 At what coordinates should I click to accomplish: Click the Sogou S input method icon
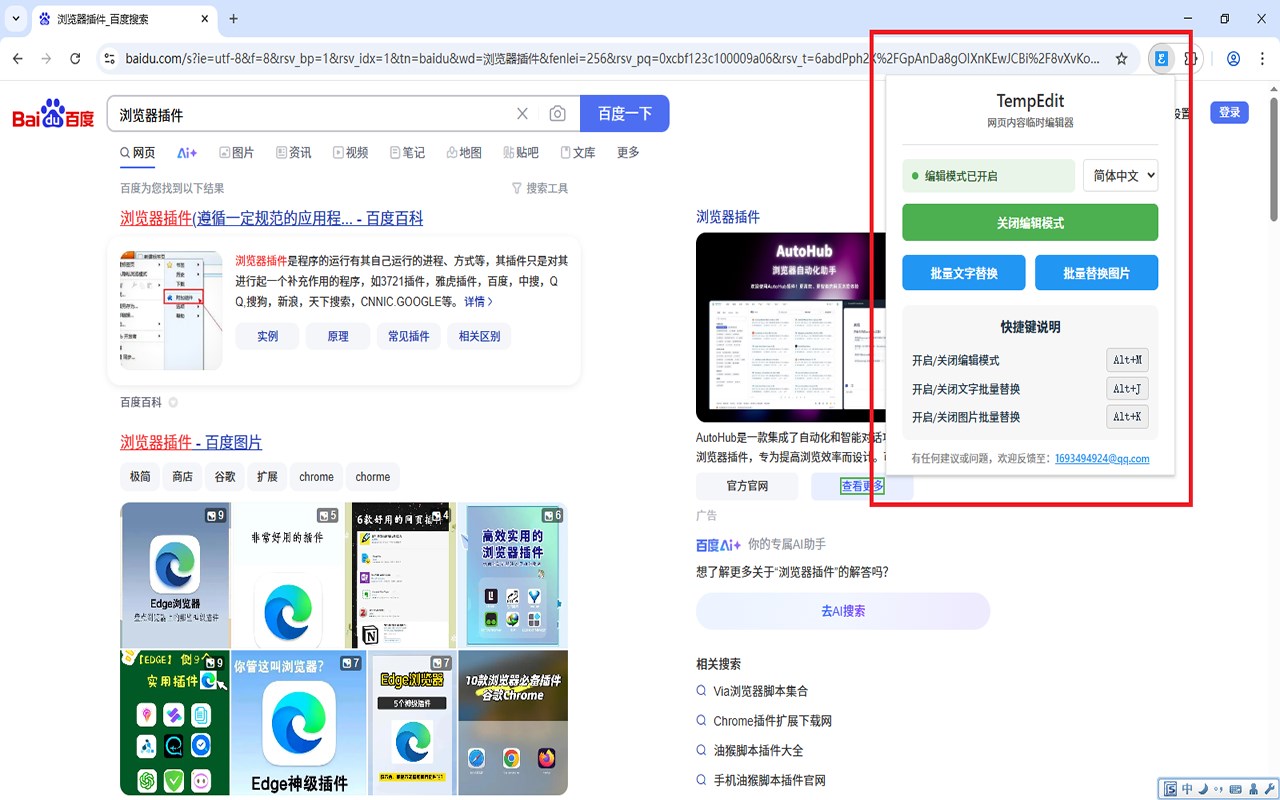[x=1170, y=789]
